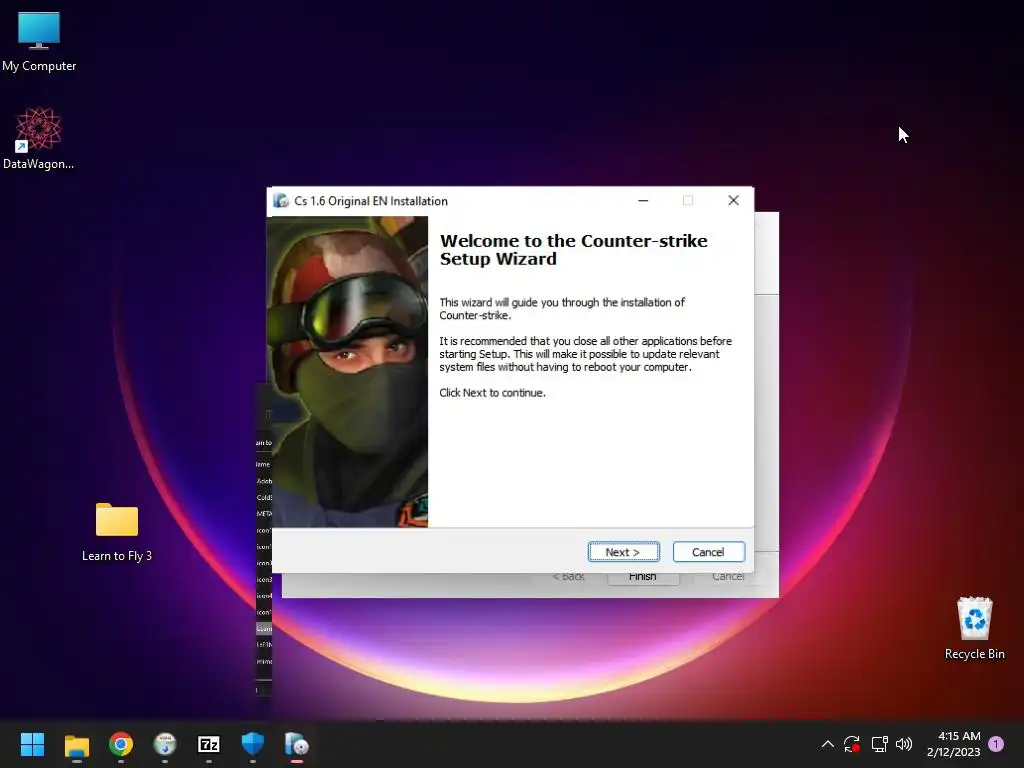
Task: Open the Windows Start menu
Action: (x=32, y=744)
